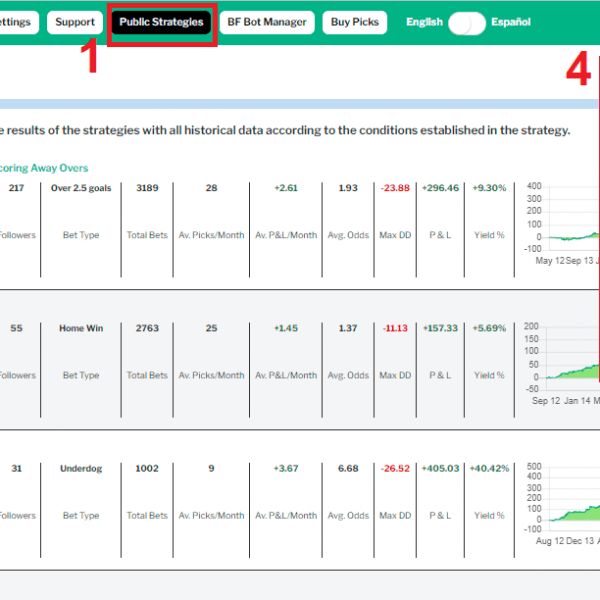This screenshot has width=600, height=600.
Task: Click Av. P&L/Month value +3.67
Action: [286, 469]
